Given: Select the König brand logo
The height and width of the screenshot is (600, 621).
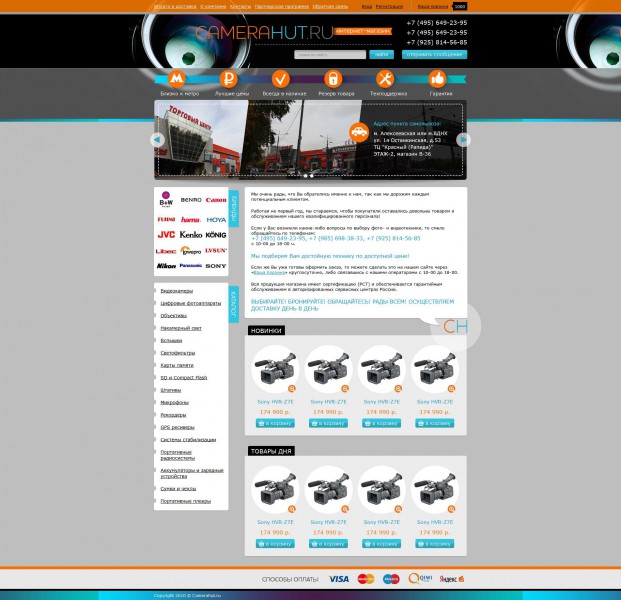Looking at the screenshot, I should [216, 235].
